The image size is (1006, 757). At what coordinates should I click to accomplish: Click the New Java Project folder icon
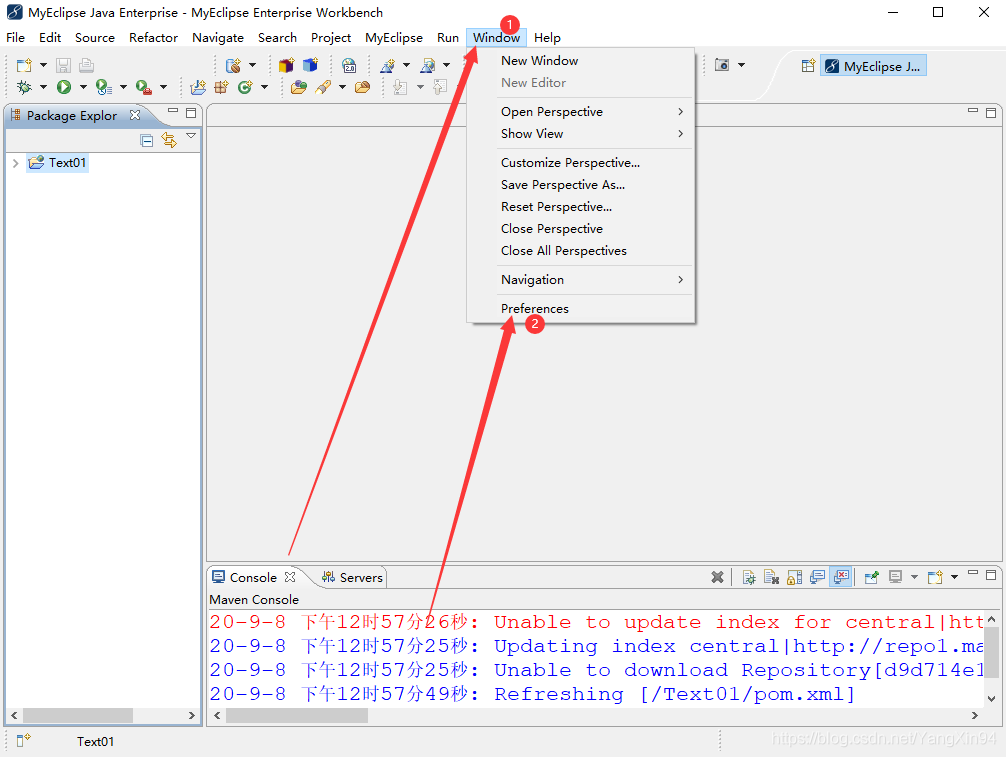pos(198,87)
